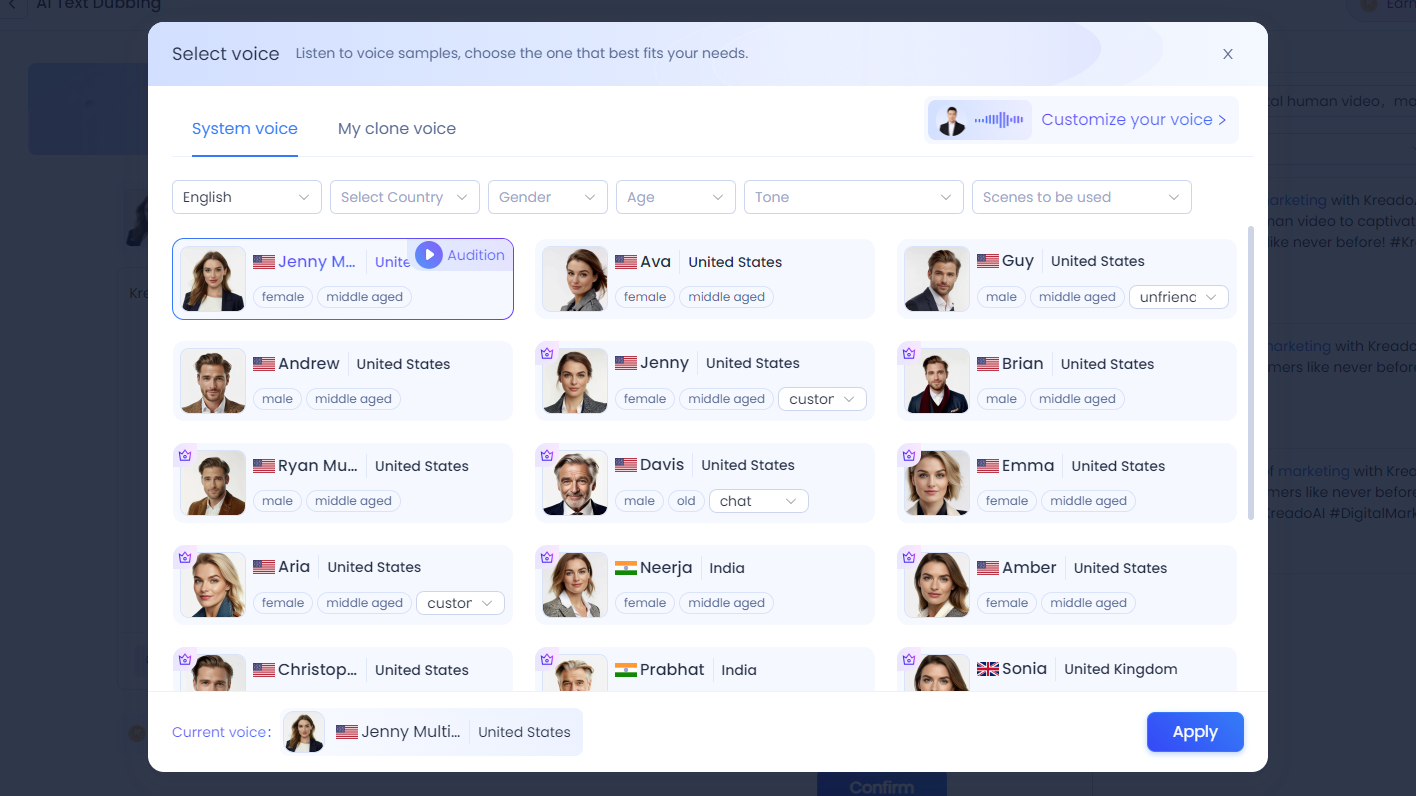
Task: Select the System voice tab
Action: tap(245, 129)
